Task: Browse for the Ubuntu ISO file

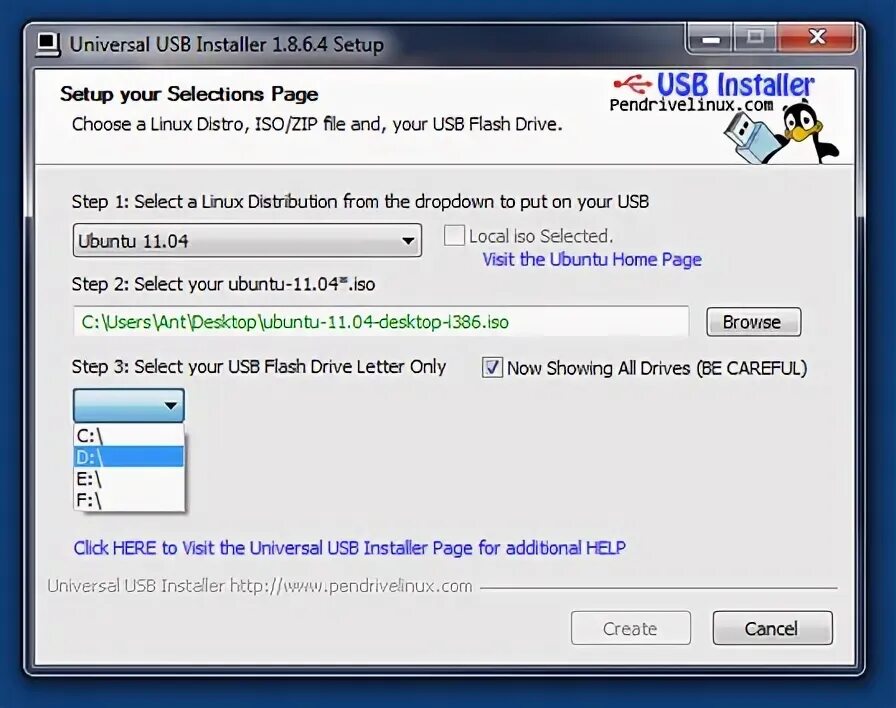Action: 753,322
